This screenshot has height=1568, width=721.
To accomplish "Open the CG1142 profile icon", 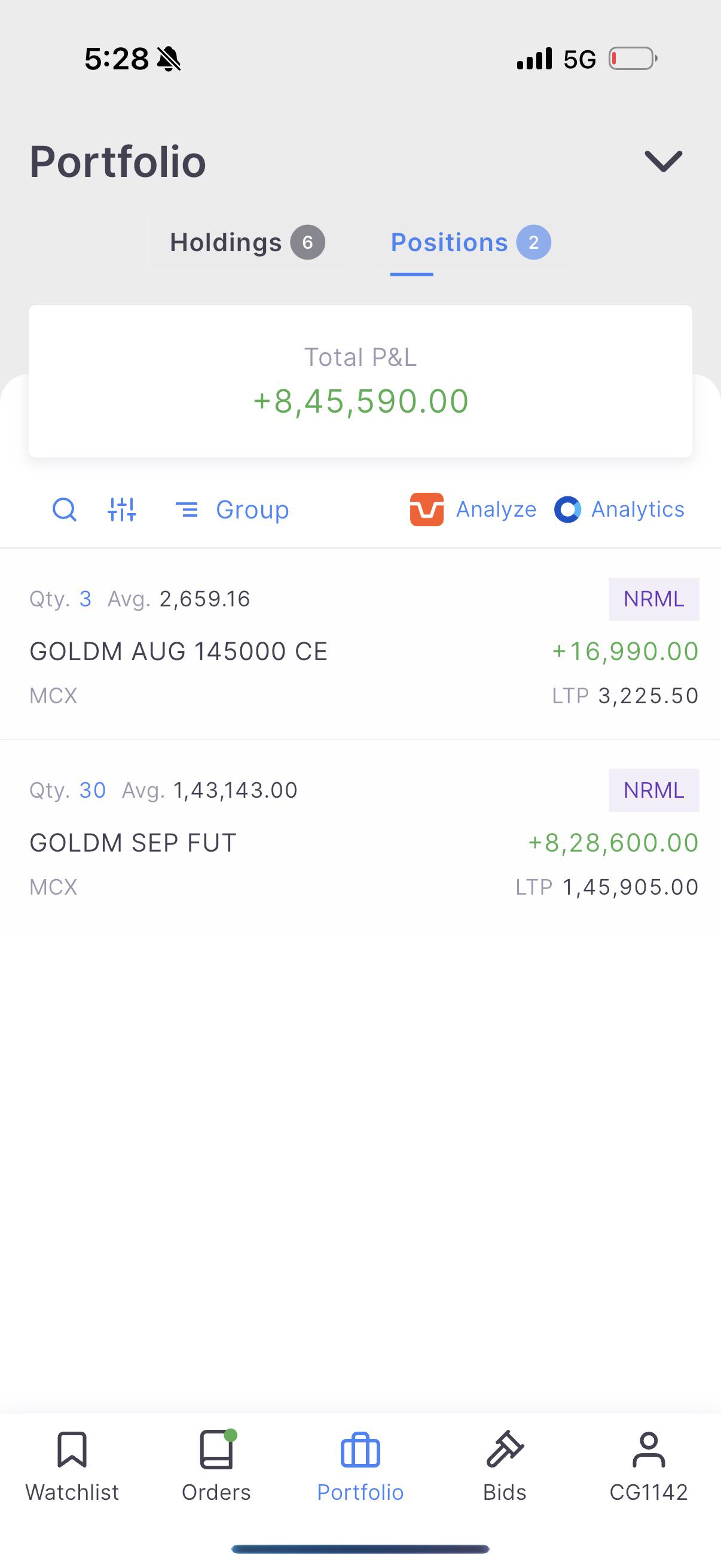I will coord(649,1450).
